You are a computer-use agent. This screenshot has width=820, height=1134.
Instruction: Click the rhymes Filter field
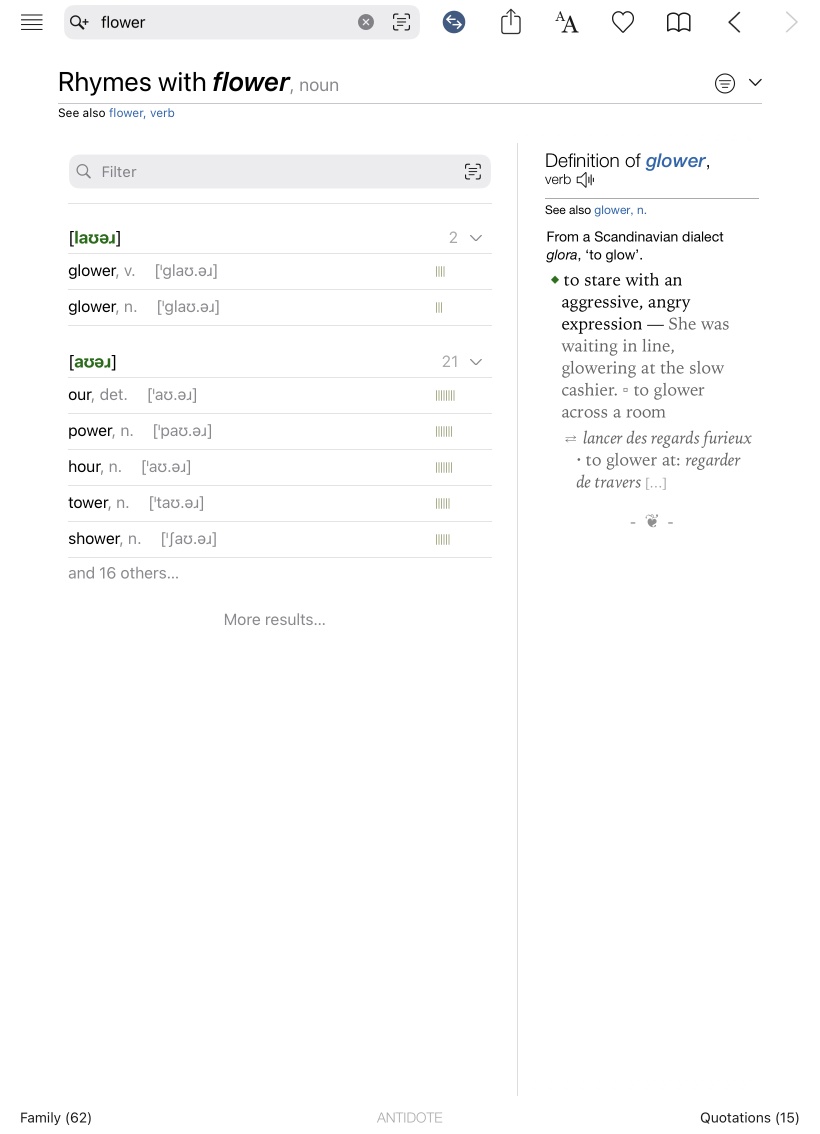270,172
